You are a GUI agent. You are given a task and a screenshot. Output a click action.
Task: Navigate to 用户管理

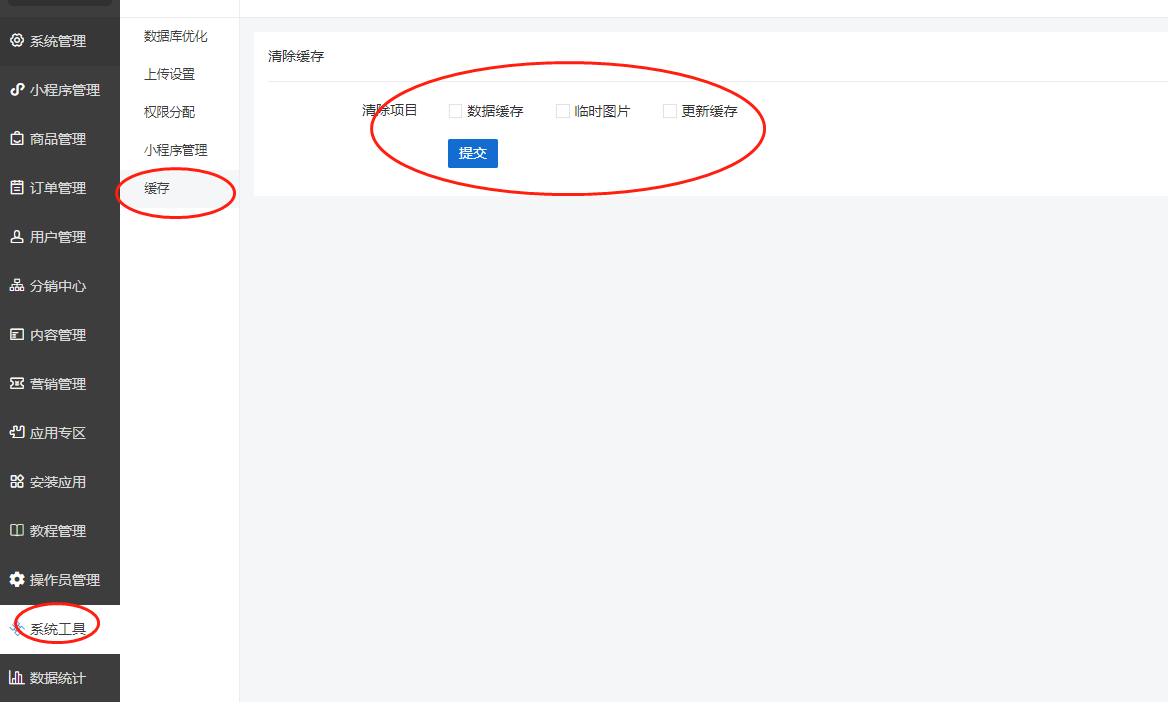point(60,237)
